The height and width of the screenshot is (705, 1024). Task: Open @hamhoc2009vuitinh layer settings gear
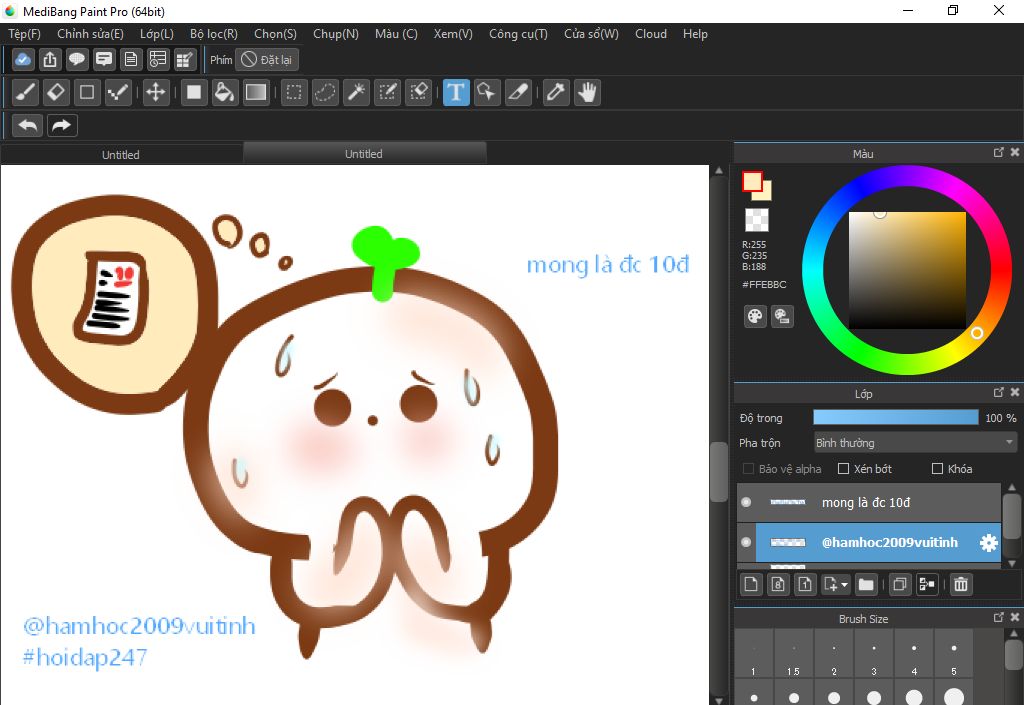(x=988, y=542)
